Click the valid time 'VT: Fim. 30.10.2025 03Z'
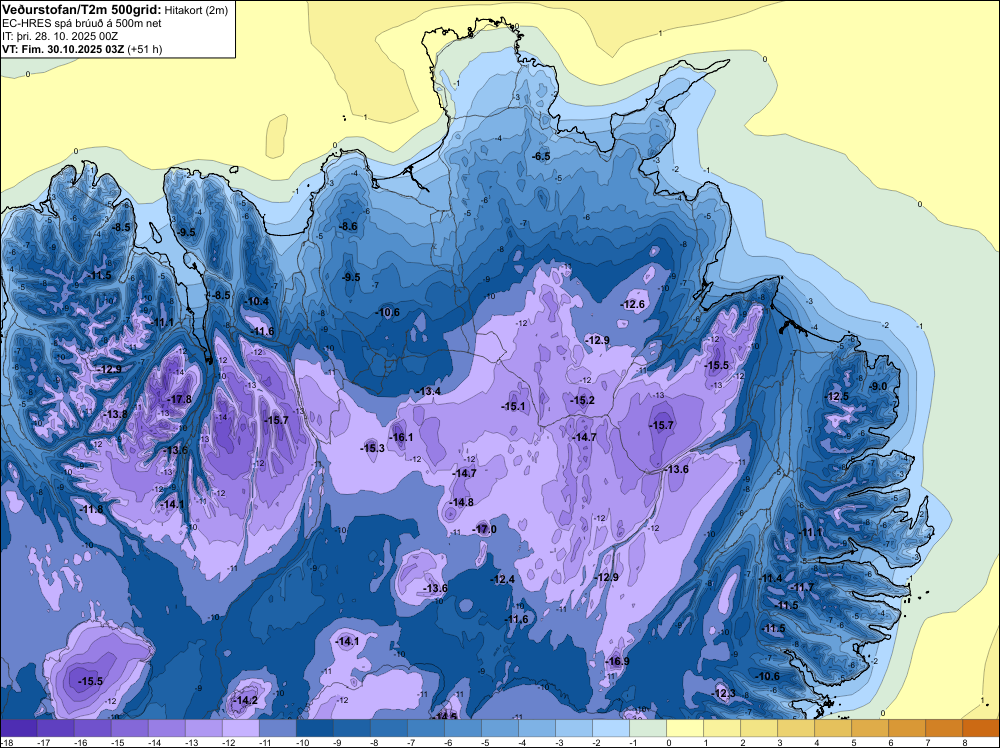 tap(63, 49)
